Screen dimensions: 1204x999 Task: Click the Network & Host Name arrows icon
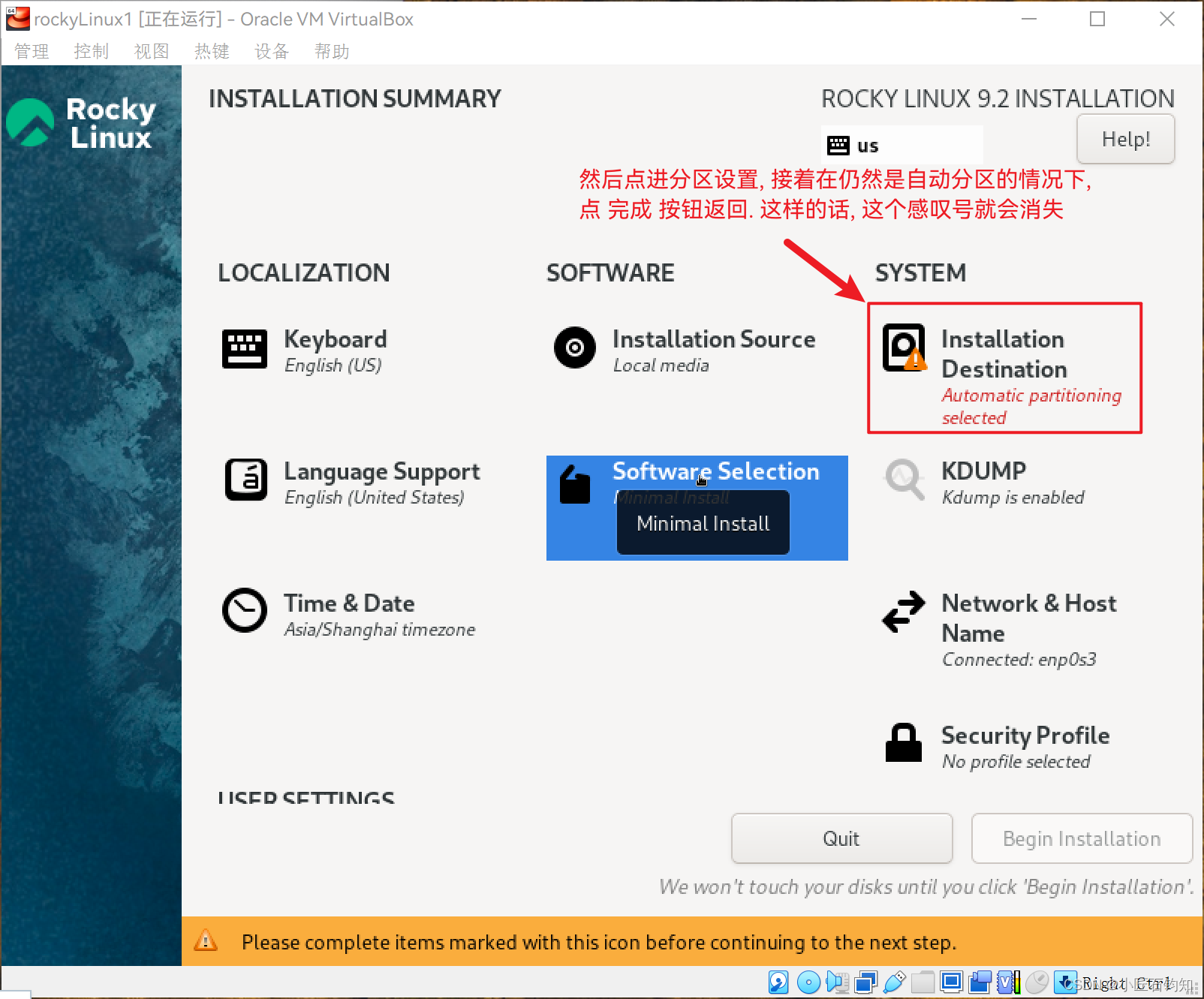coord(904,612)
